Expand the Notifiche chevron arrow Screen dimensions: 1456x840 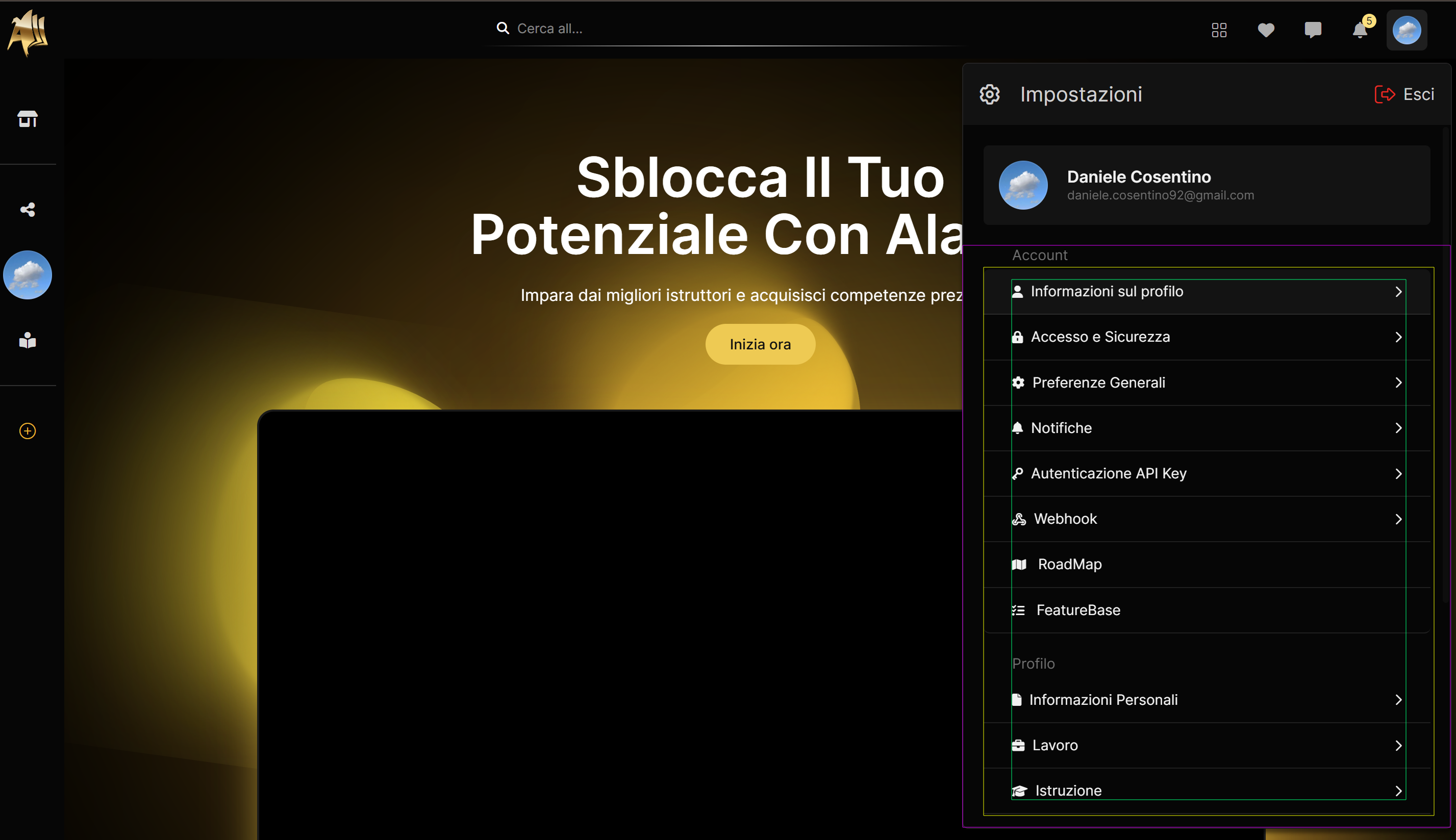point(1398,428)
